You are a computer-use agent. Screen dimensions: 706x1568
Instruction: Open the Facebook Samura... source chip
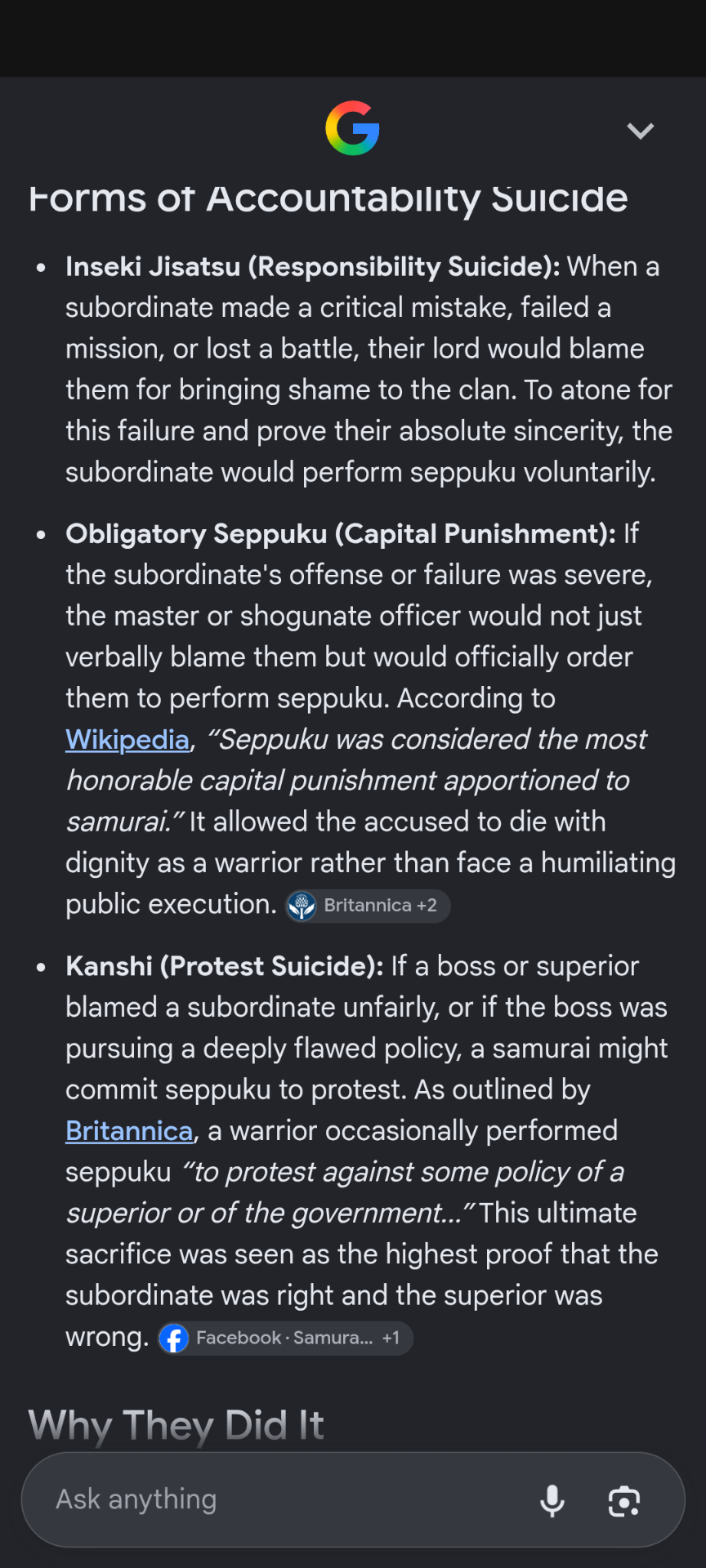285,1339
